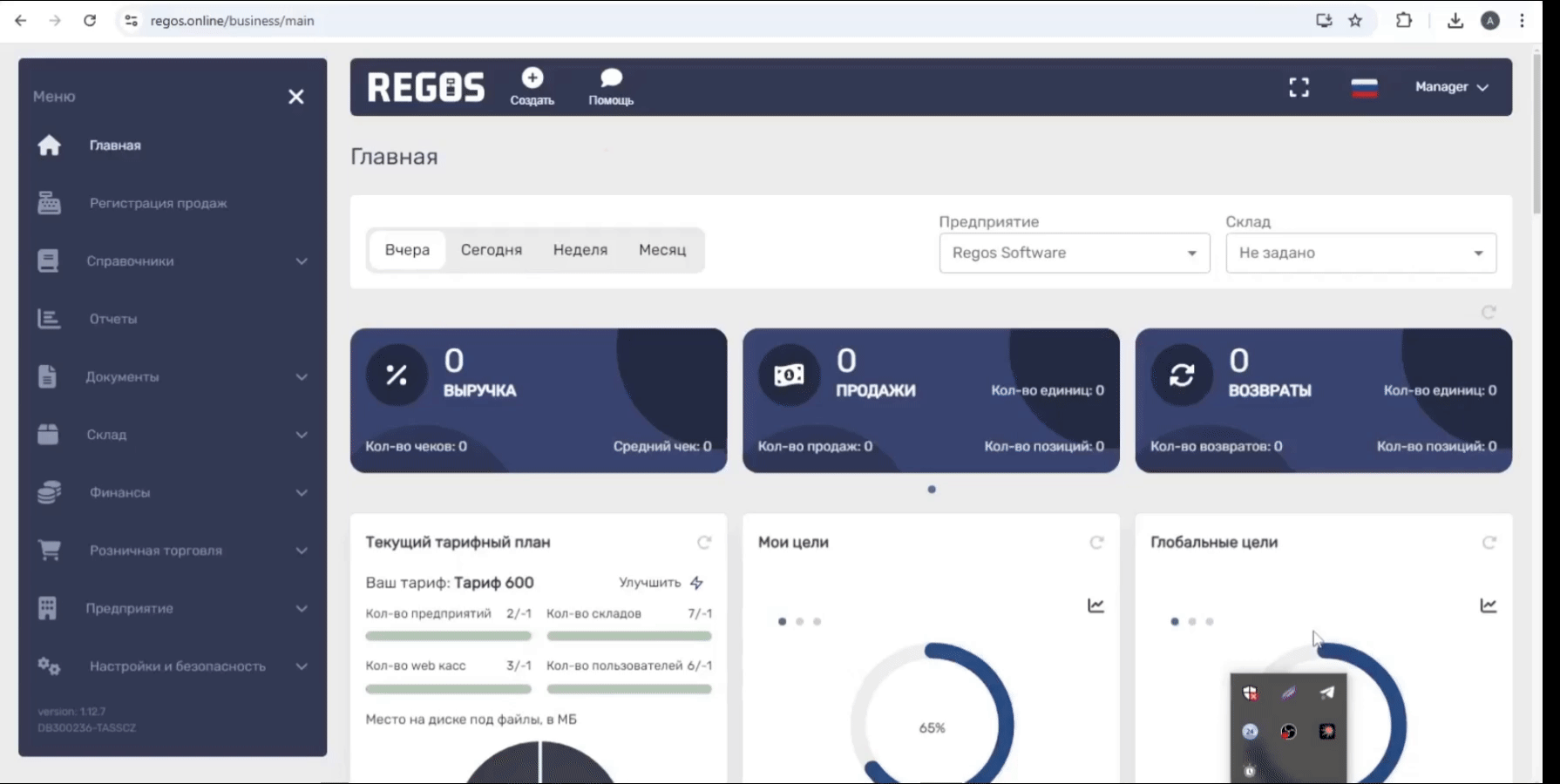Screen dimensions: 1560x784
Task: Click the Документы file icon
Action: pos(47,376)
